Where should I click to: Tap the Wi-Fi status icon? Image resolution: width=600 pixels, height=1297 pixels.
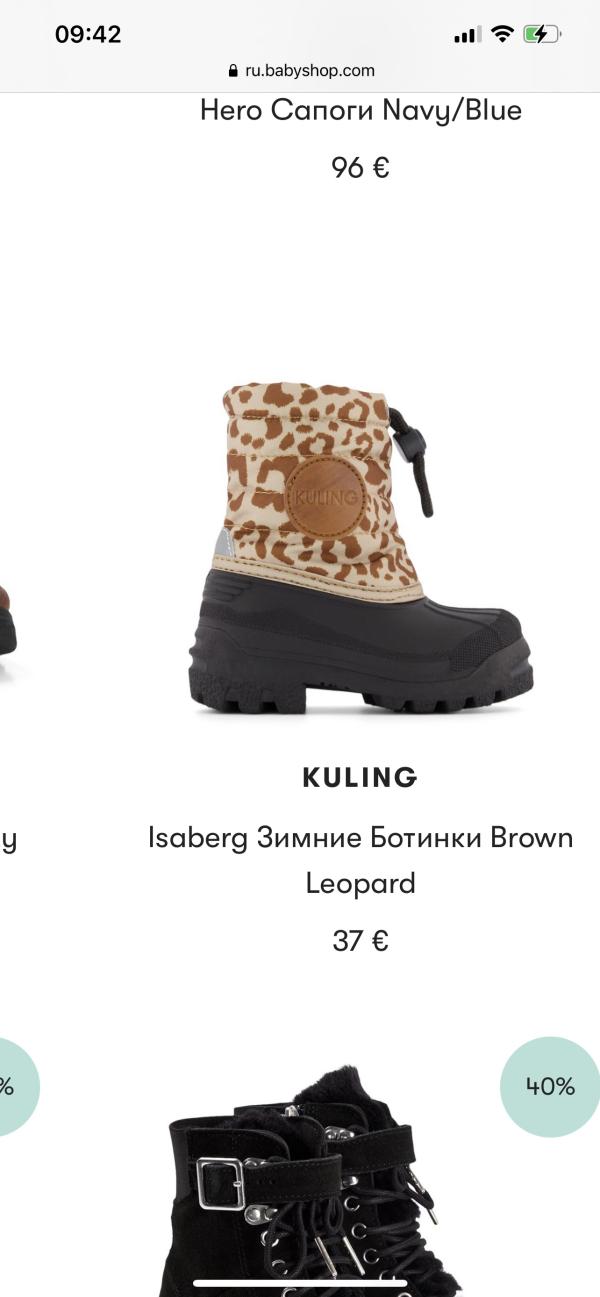[x=503, y=34]
